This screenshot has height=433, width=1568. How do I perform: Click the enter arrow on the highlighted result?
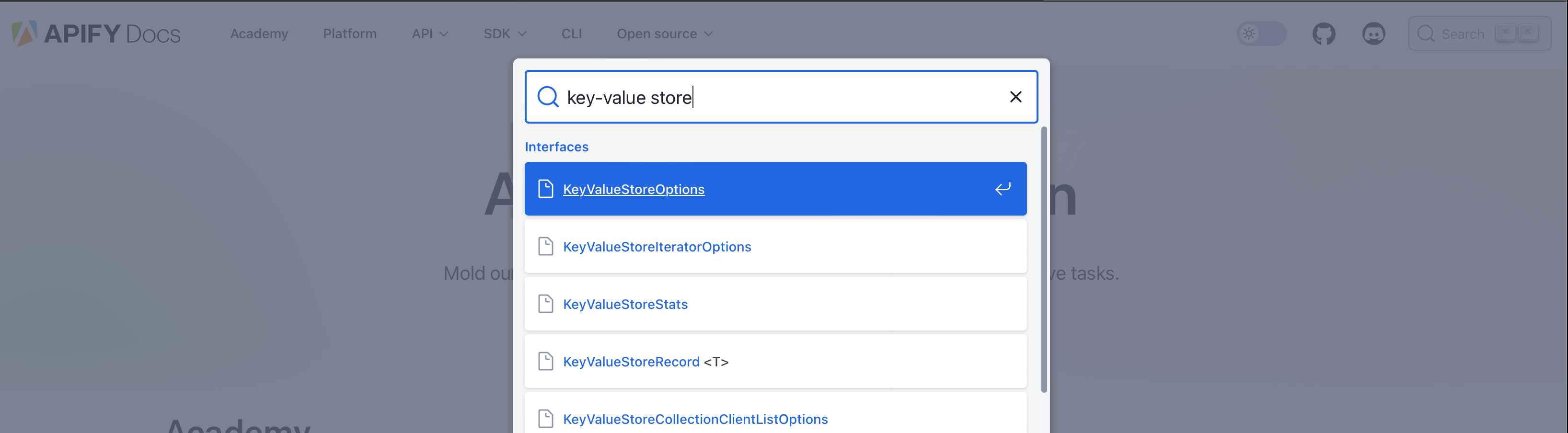1003,189
